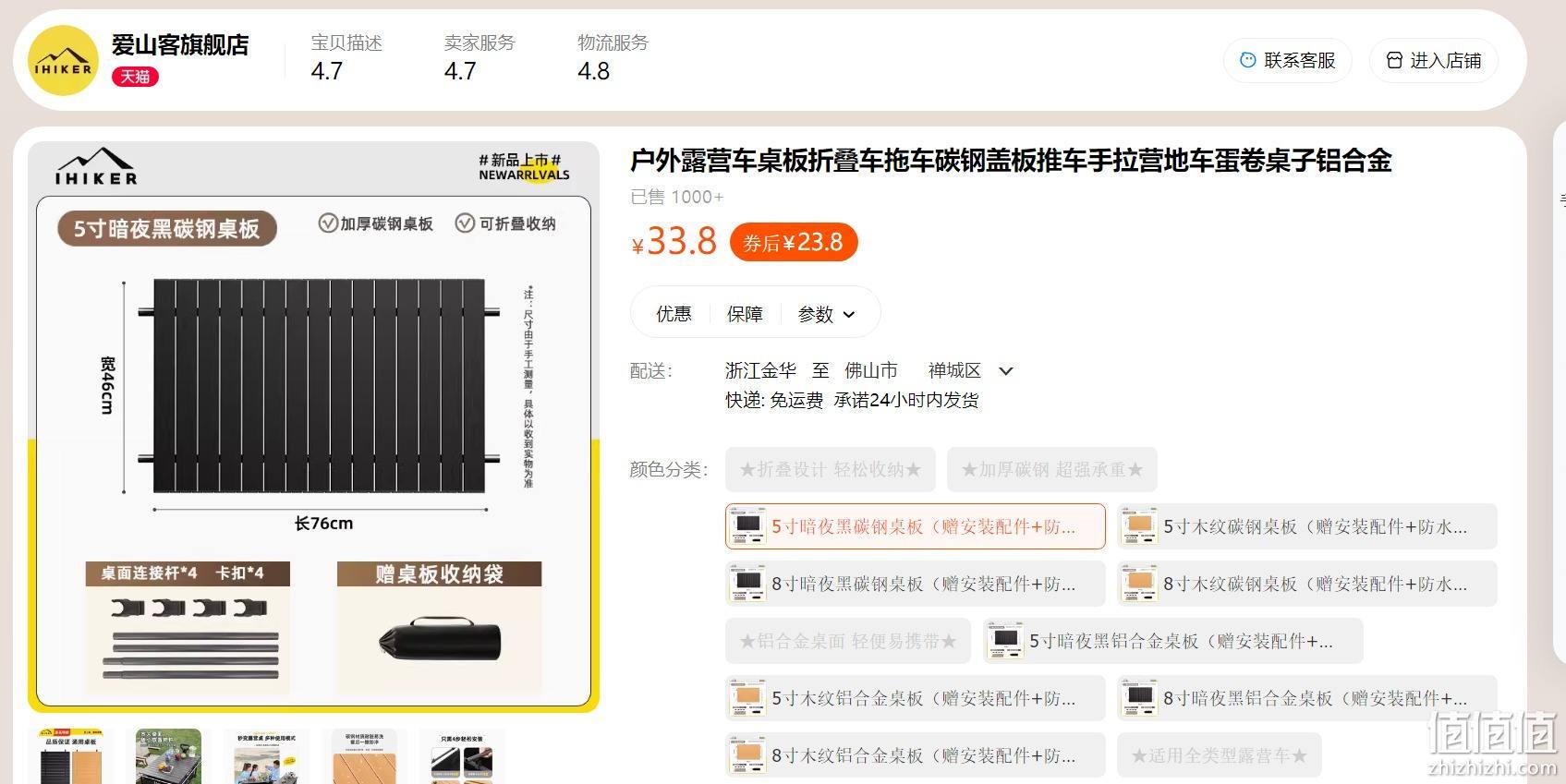Viewport: 1566px width, 784px height.
Task: Click the 券后¥23.8 coupon price button
Action: (x=794, y=243)
